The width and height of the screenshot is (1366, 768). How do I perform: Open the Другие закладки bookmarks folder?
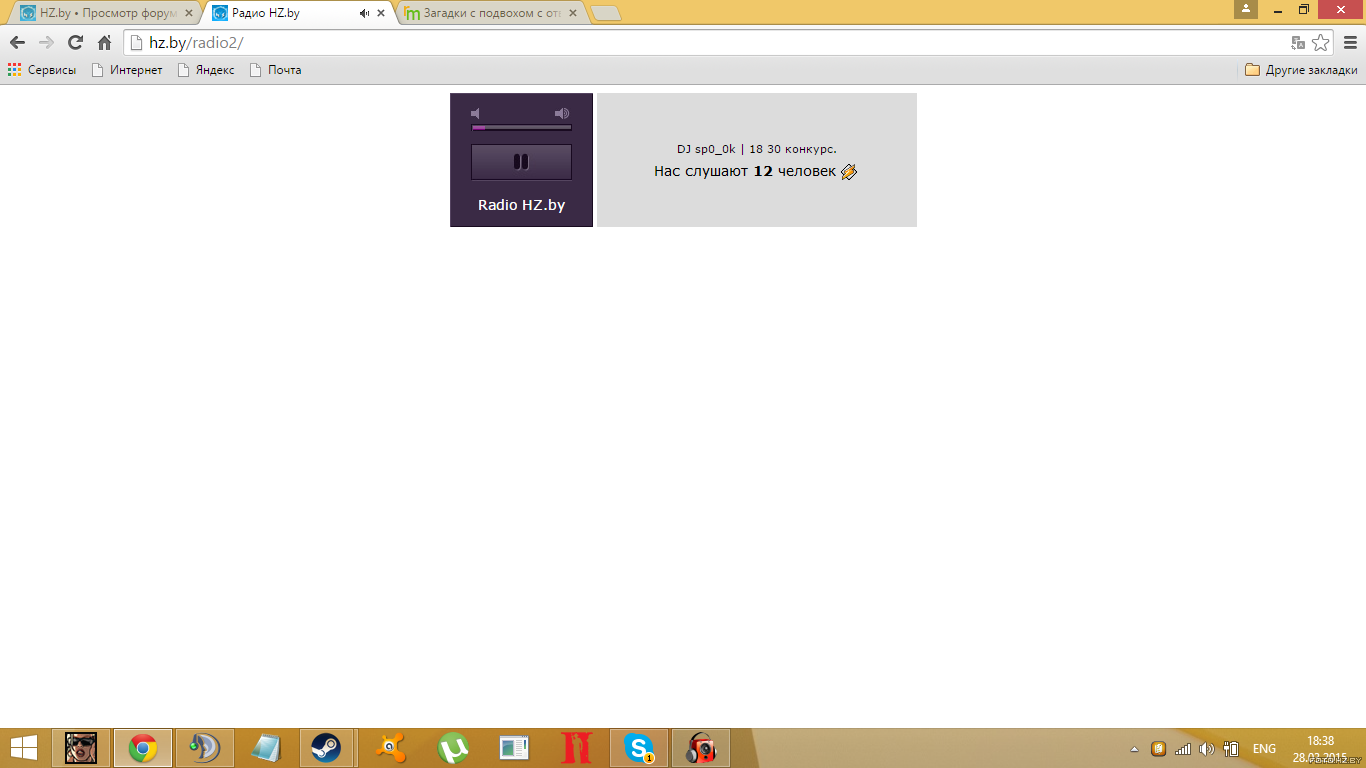[1301, 70]
